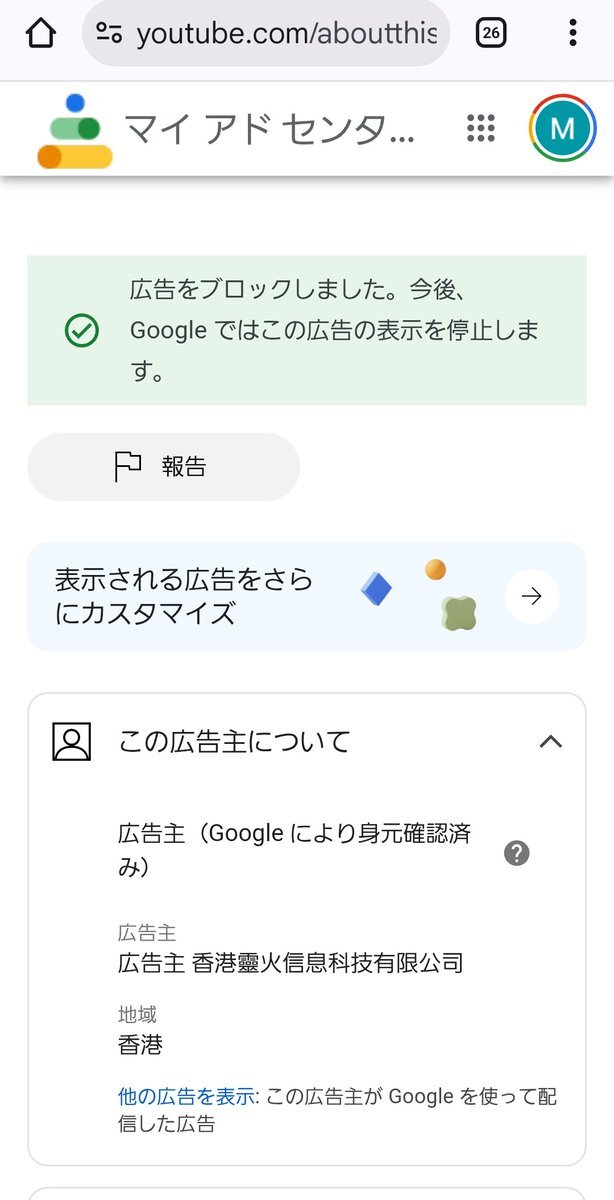Tap the 報告 report button

click(164, 467)
